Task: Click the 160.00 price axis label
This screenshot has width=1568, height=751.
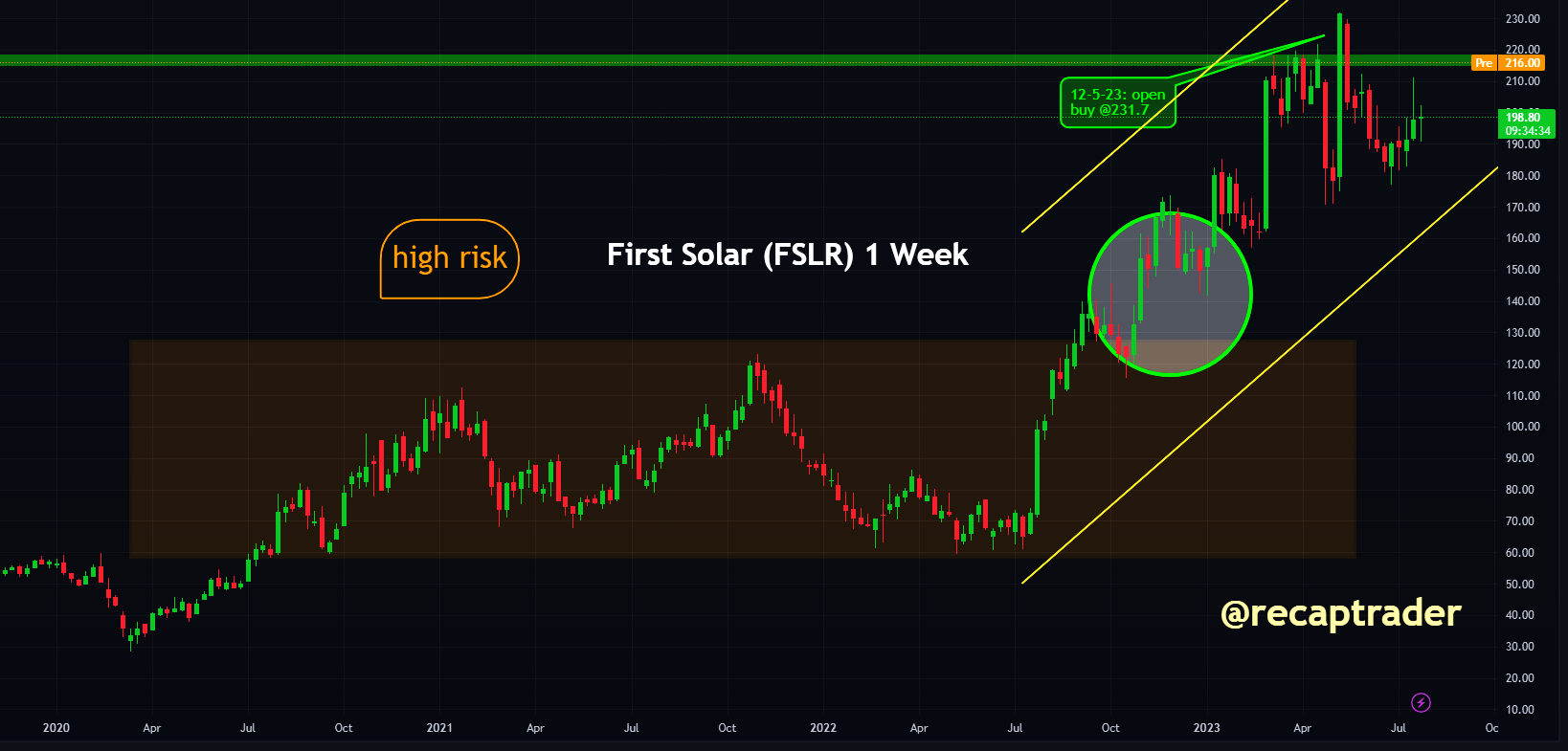Action: [1522, 238]
